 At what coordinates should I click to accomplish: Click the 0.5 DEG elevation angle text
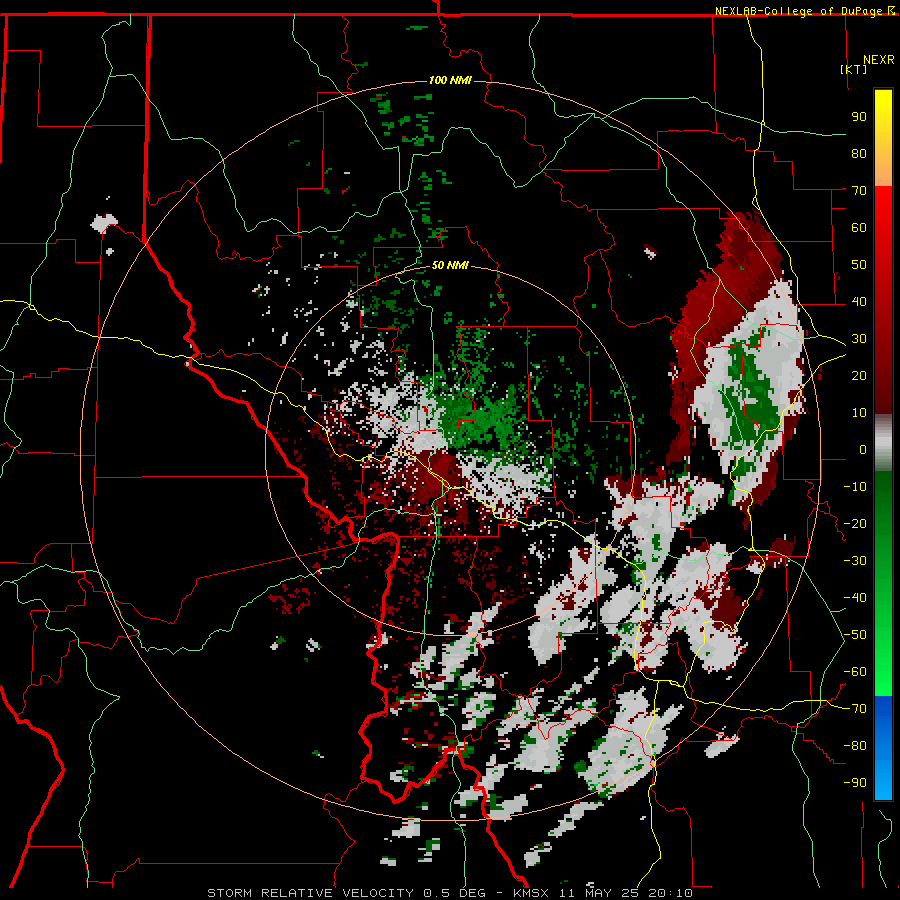pos(455,893)
